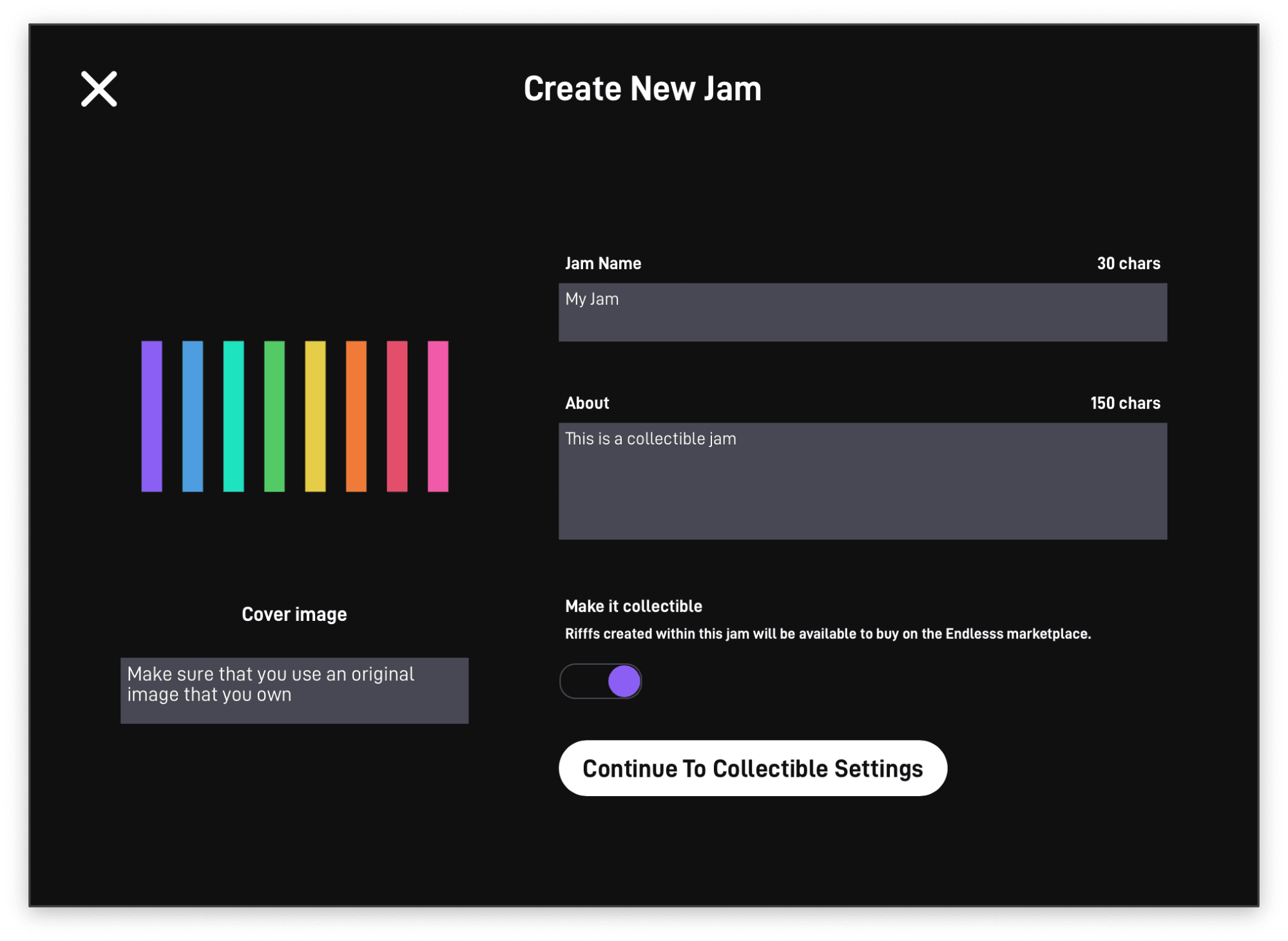Click the 150 chars counter

coord(1125,403)
